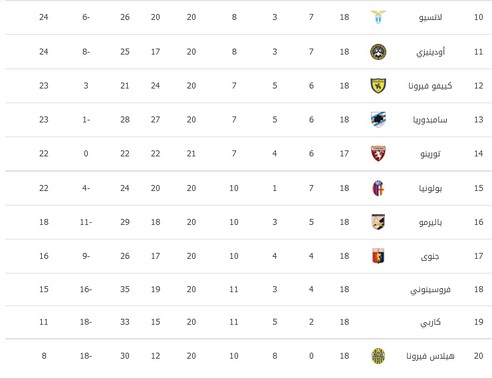Screen dimensions: 492x378
Task: Click the Palermo pink eagle crest
Action: 378,222
